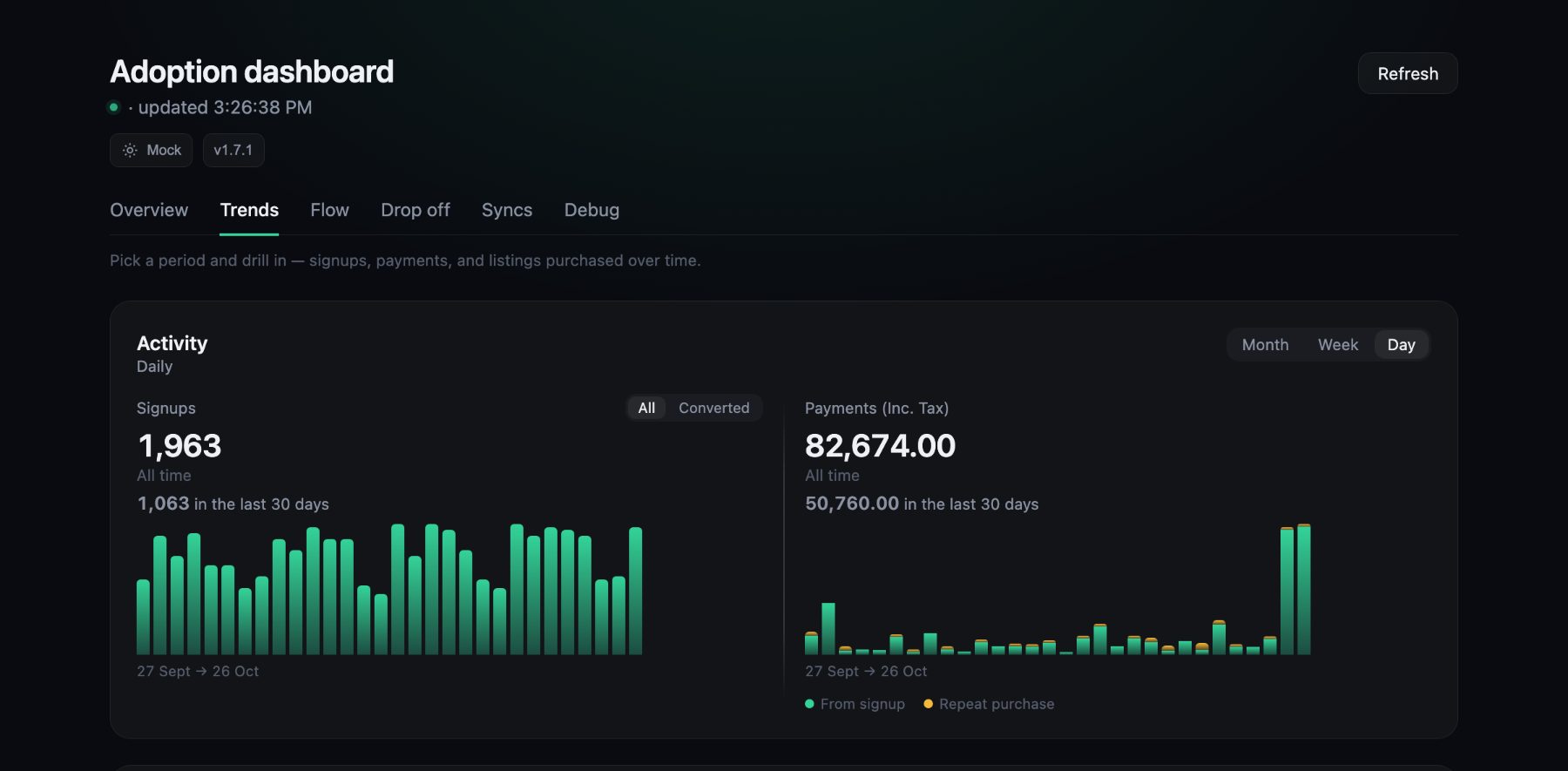Image resolution: width=1568 pixels, height=771 pixels.
Task: Click the Mock mode badge
Action: (151, 150)
